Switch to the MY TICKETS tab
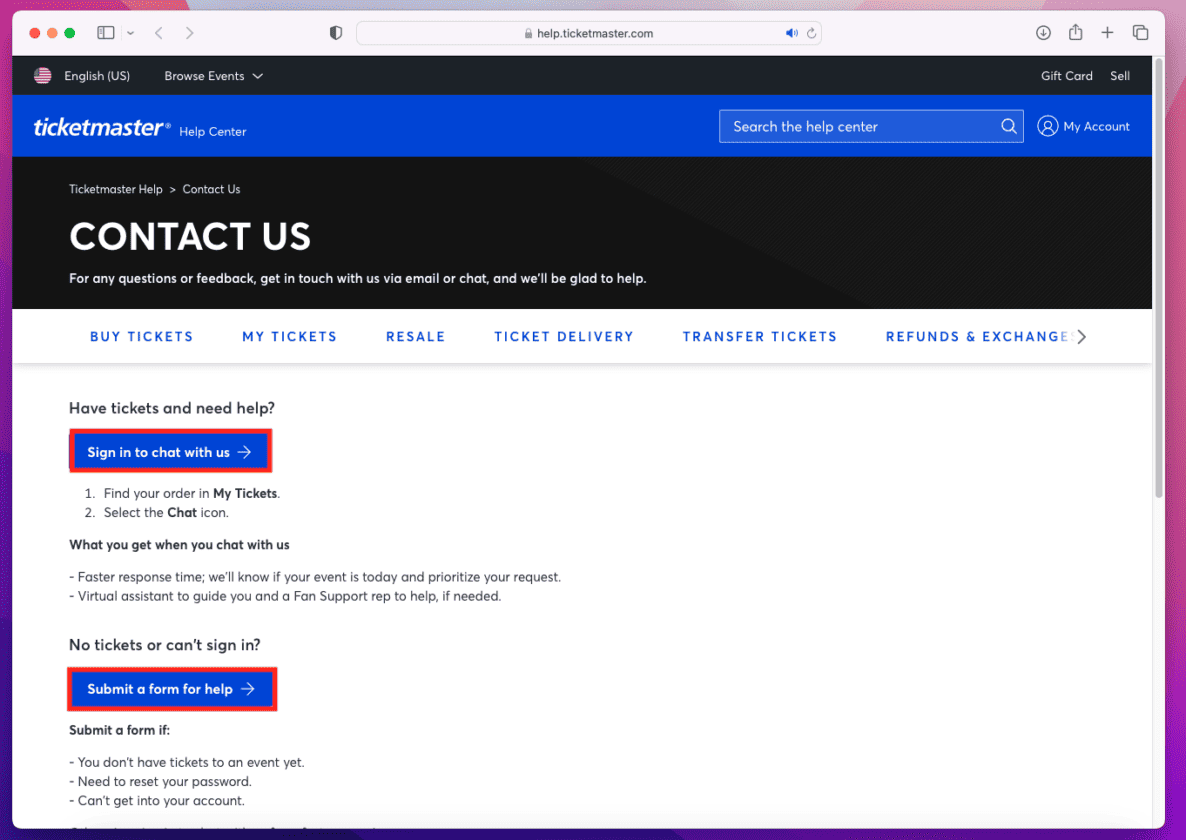This screenshot has height=840, width=1186. pos(289,336)
